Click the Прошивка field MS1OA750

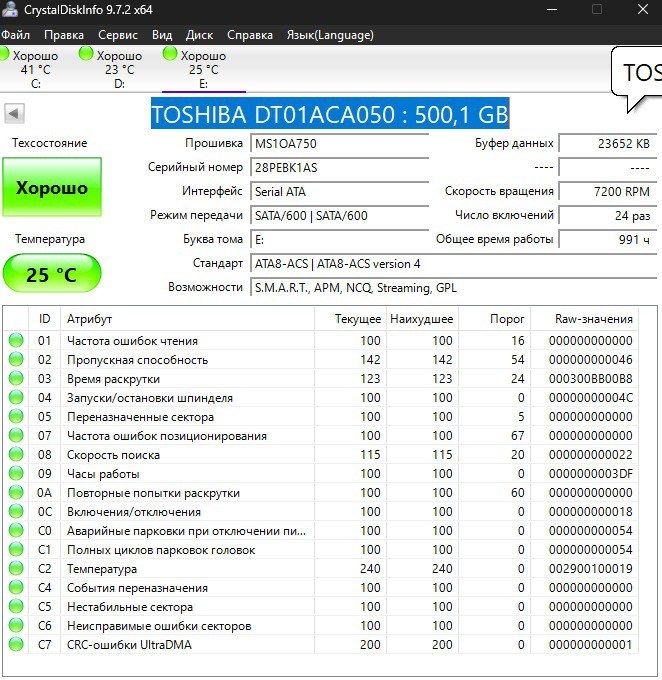340,144
